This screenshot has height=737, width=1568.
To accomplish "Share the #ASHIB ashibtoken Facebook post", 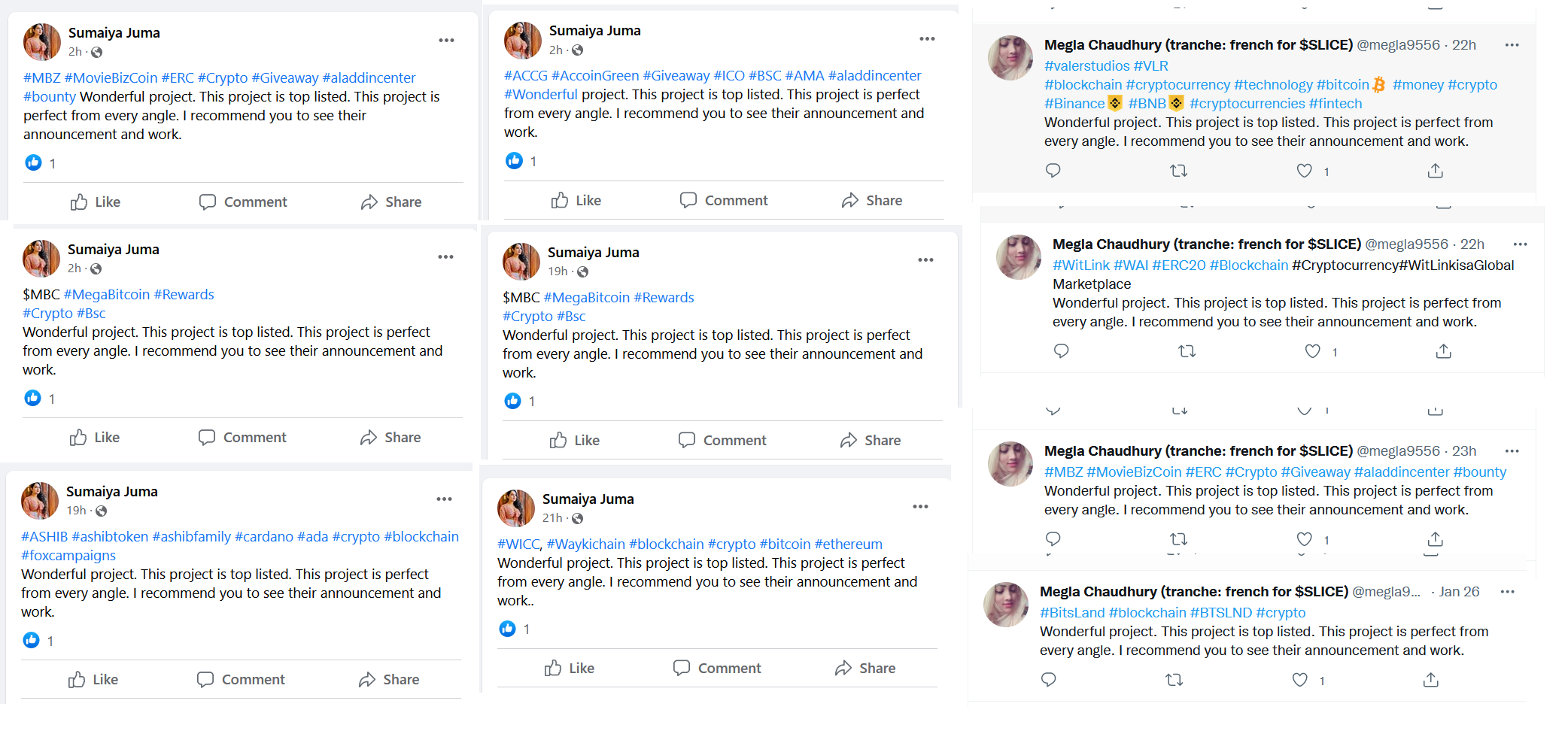I will (389, 679).
